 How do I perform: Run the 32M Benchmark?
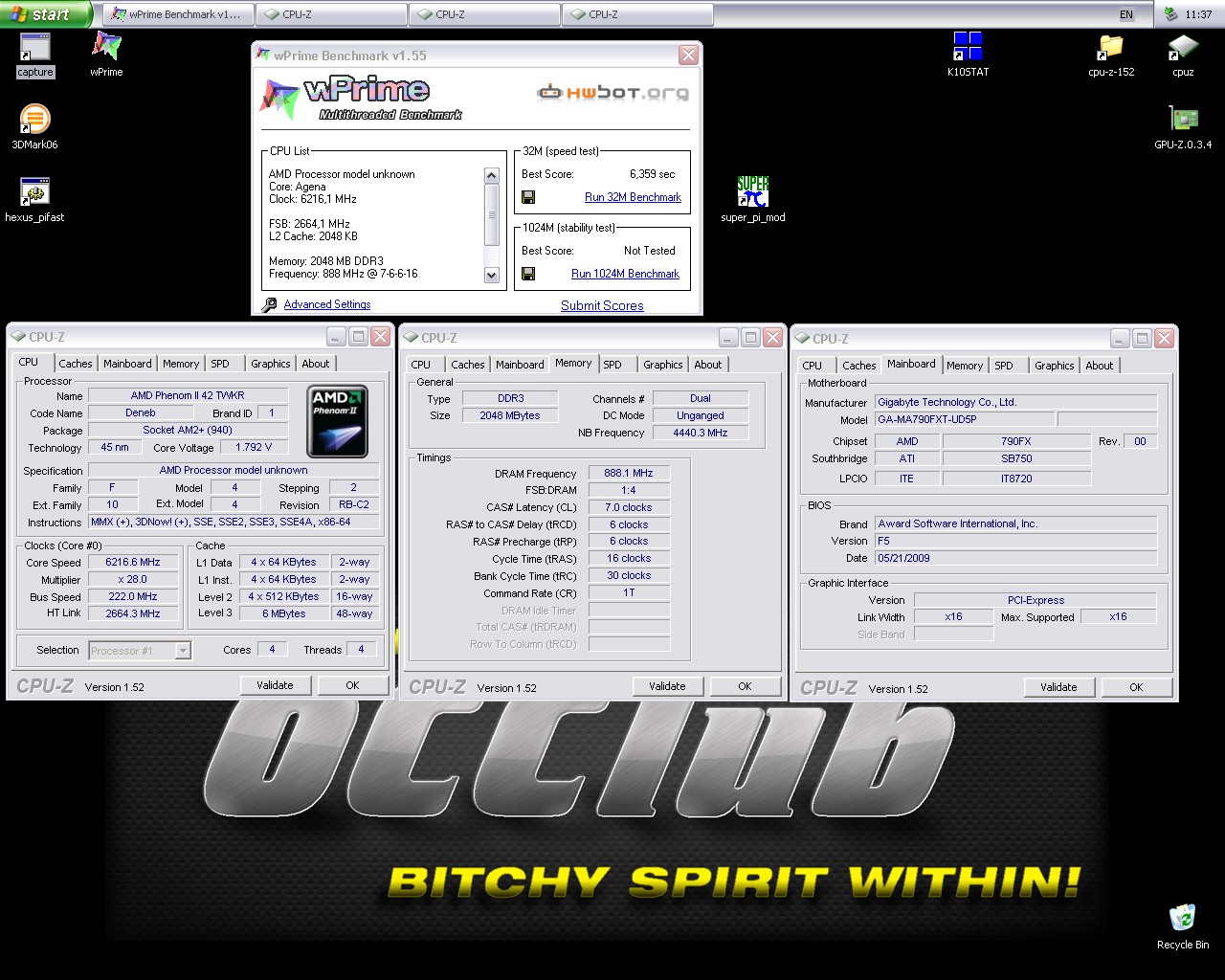(633, 197)
